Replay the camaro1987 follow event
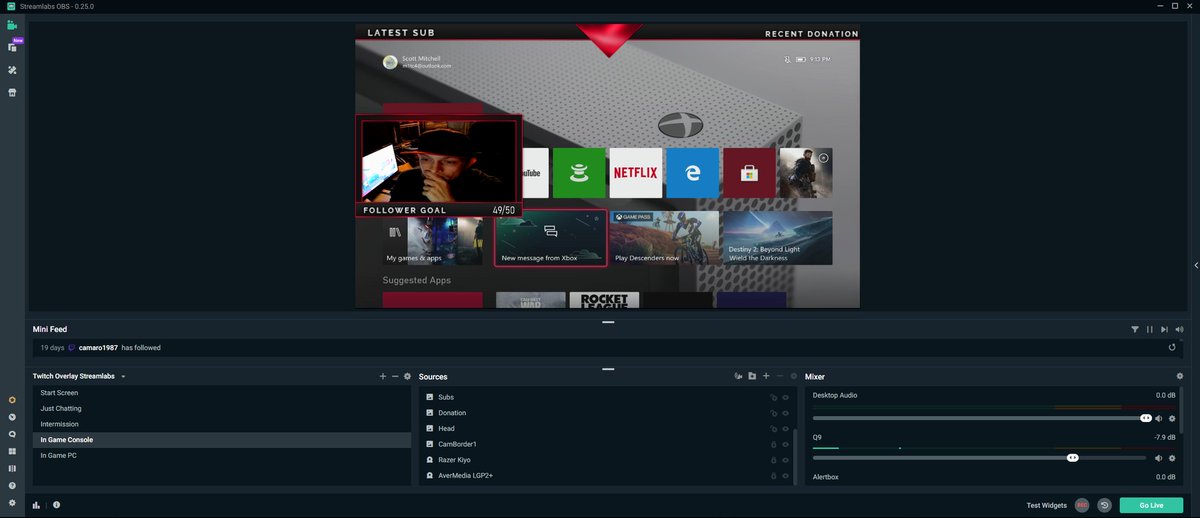Screen dimensions: 1200x518 1172,348
